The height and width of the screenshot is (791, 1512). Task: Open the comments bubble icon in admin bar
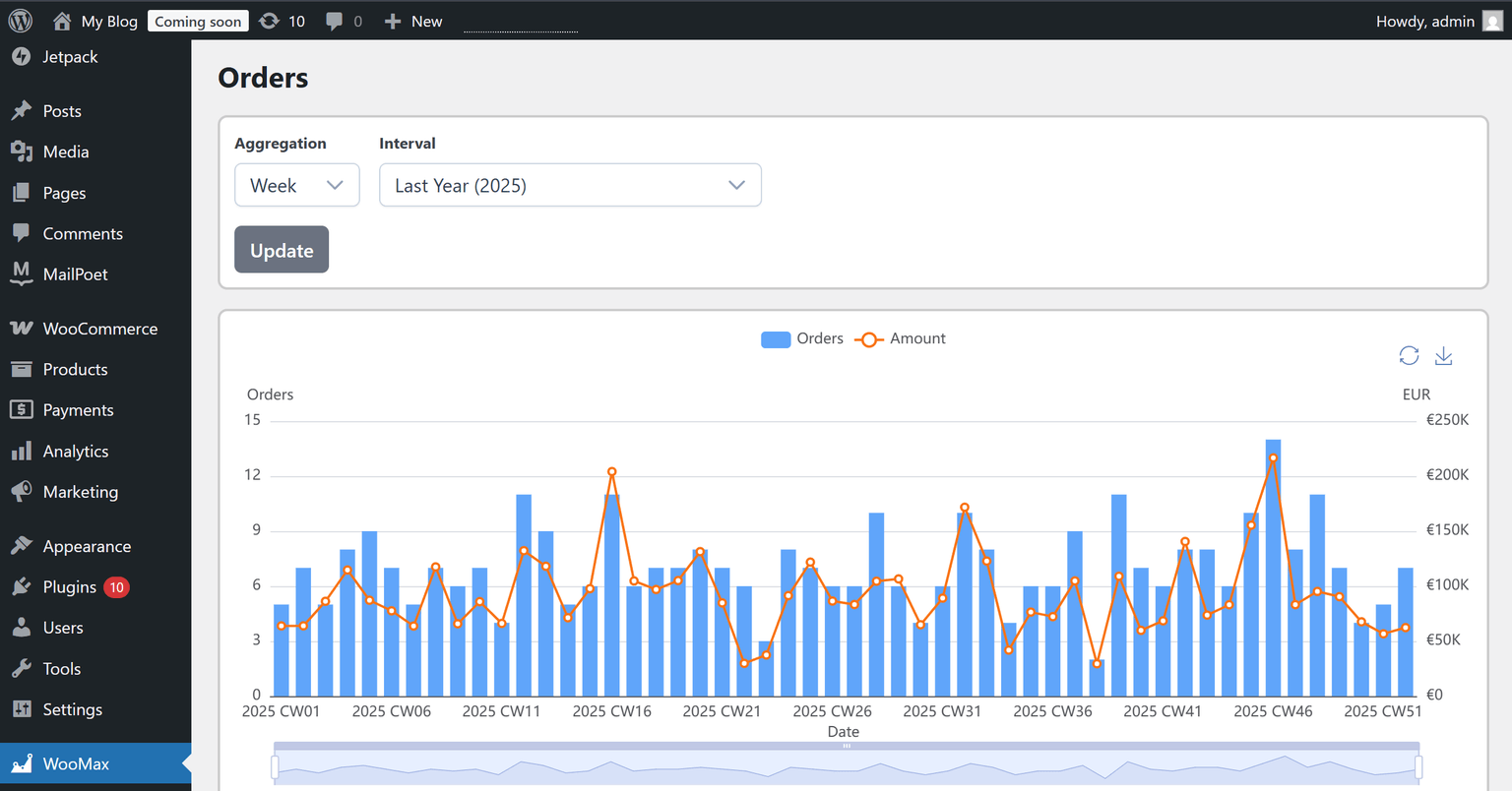pos(335,22)
